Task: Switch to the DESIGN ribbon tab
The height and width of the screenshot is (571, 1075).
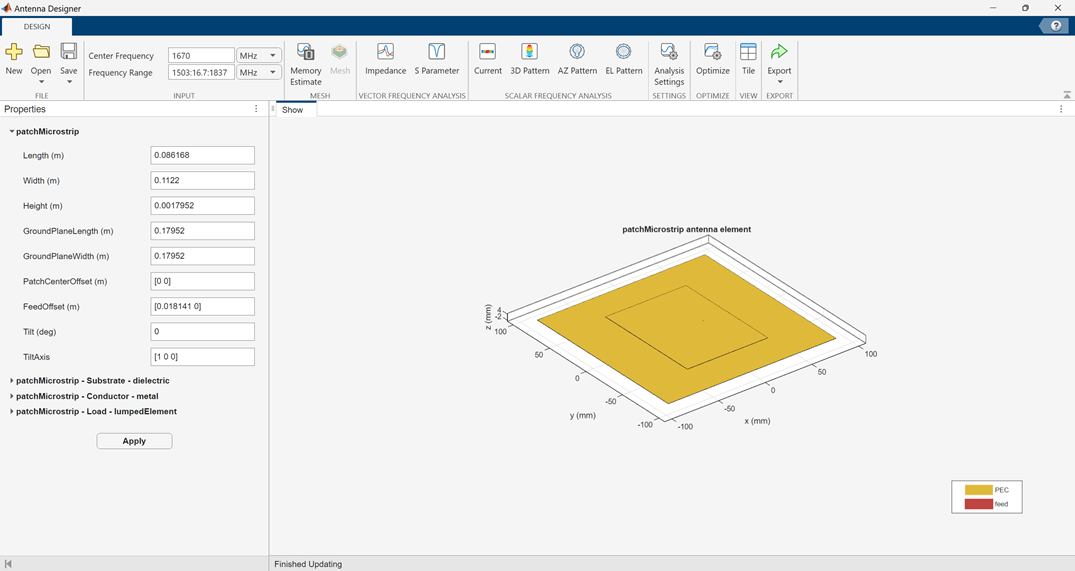Action: click(x=37, y=27)
